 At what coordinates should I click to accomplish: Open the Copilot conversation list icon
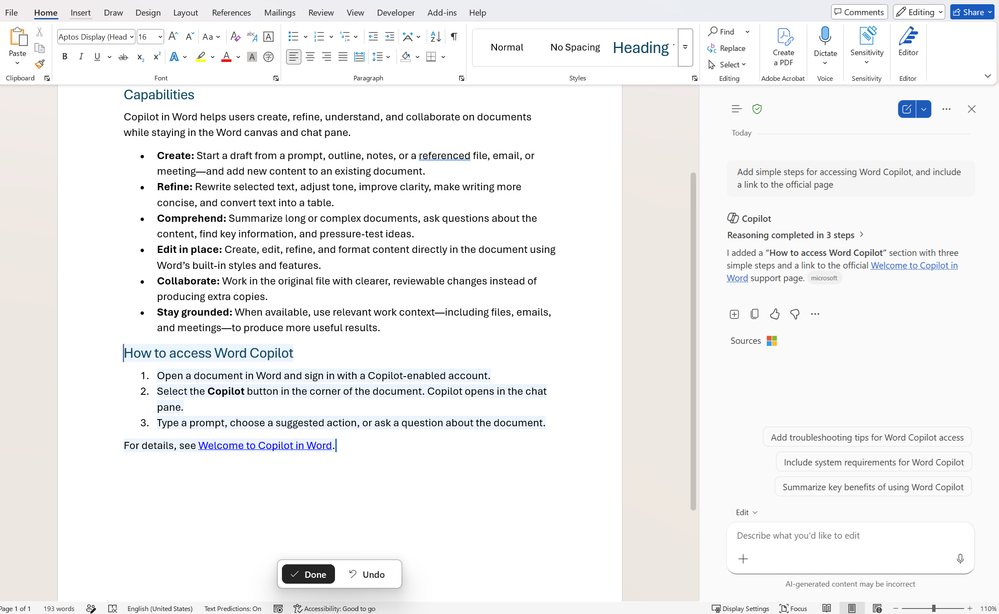(737, 109)
